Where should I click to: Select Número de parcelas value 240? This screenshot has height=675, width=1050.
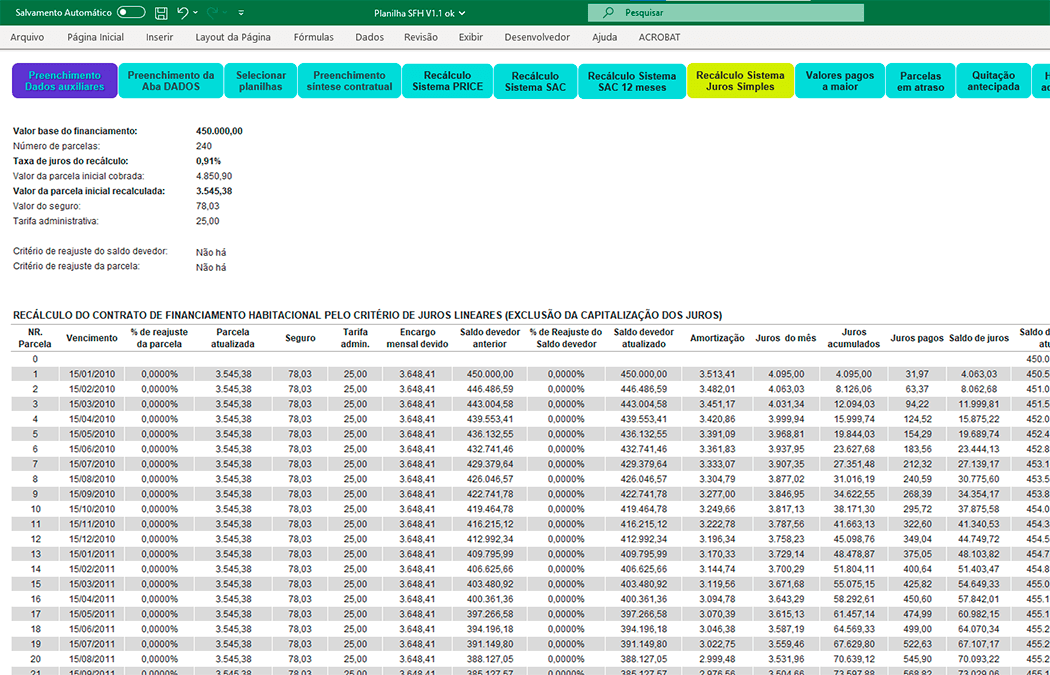(204, 146)
